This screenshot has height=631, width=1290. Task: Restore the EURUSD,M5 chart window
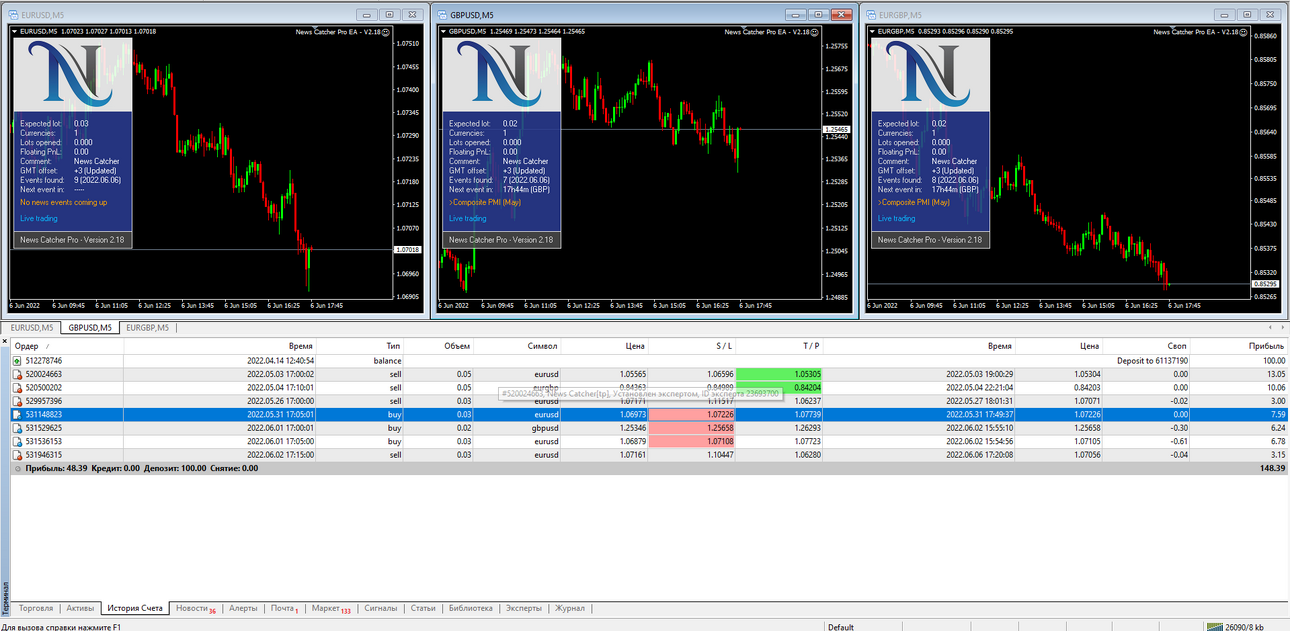pyautogui.click(x=389, y=15)
